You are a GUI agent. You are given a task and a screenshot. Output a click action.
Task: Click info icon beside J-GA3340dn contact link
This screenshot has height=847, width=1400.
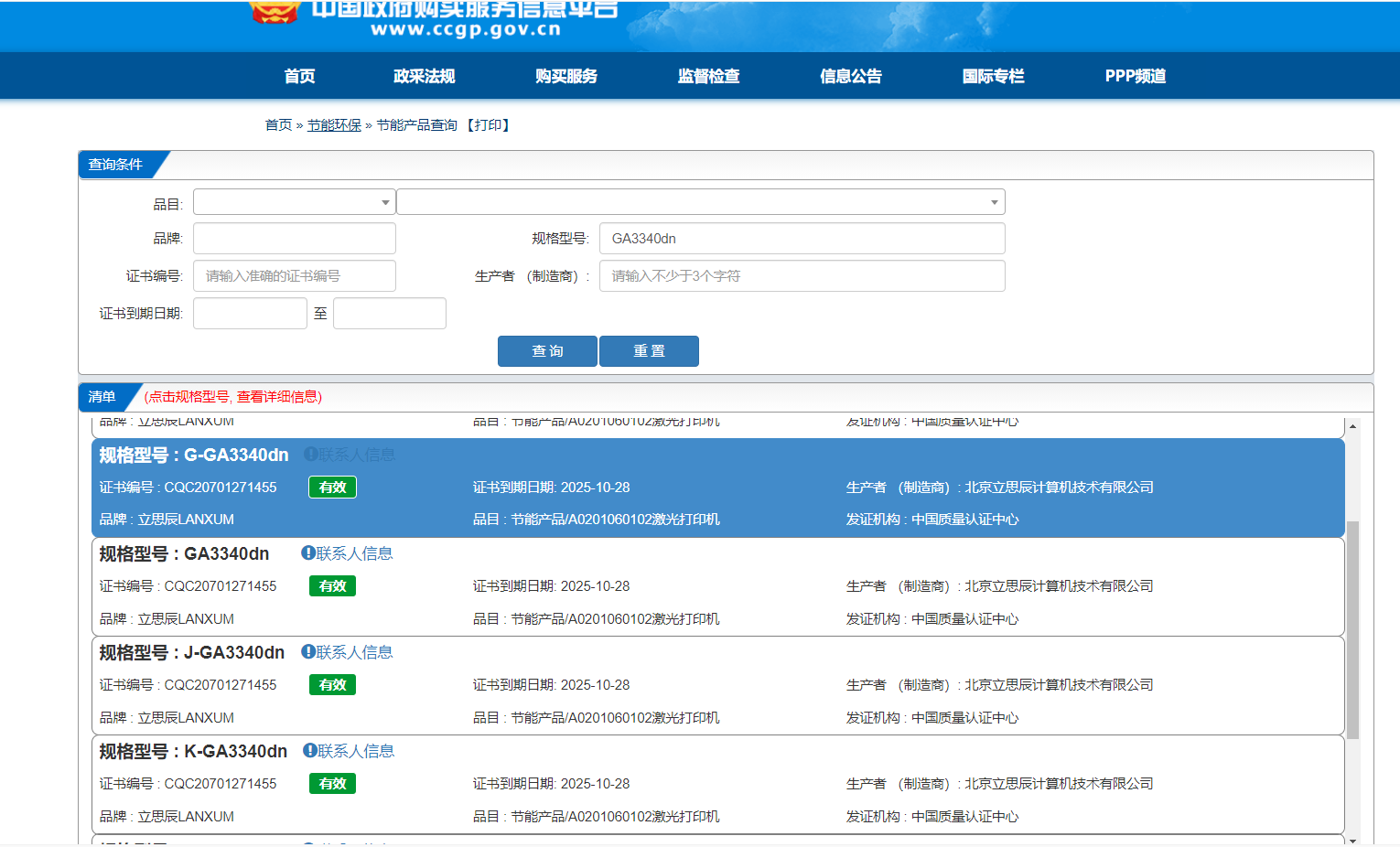[308, 652]
